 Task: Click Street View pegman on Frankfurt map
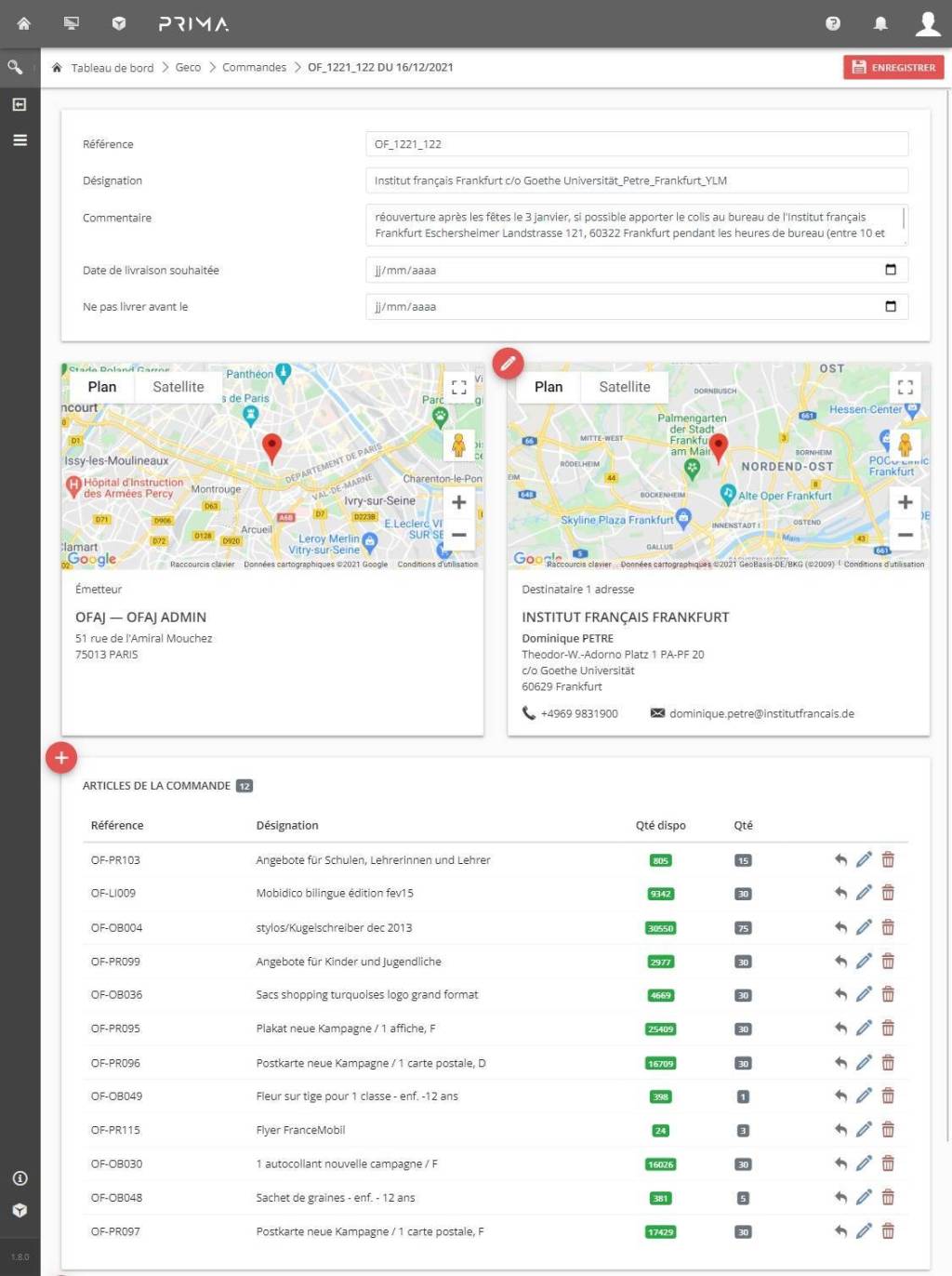point(905,445)
